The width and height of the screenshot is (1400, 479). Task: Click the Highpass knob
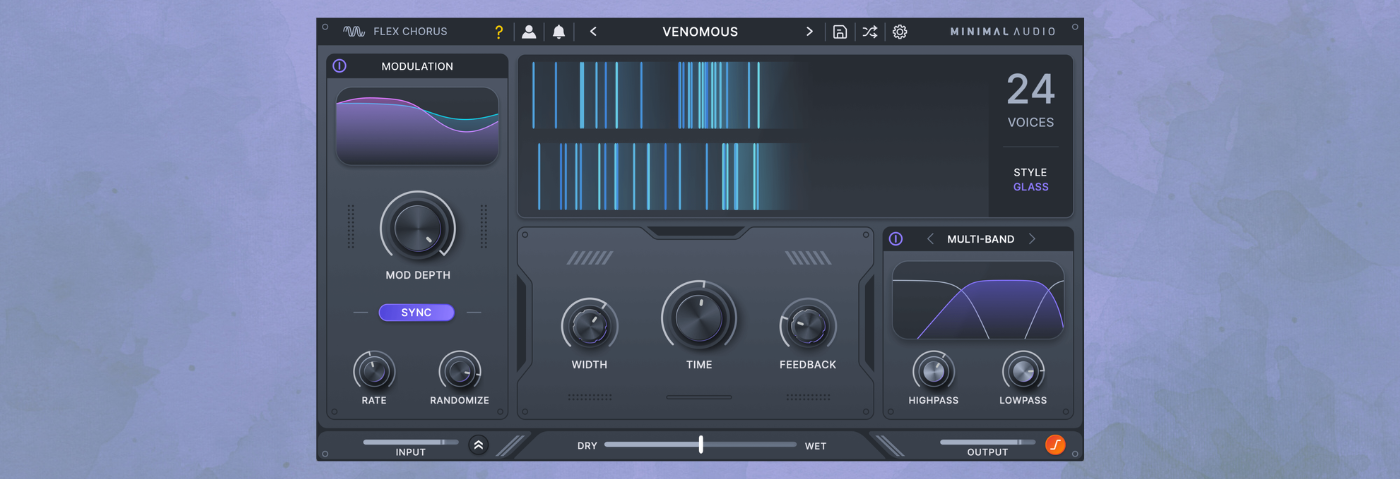click(x=933, y=372)
